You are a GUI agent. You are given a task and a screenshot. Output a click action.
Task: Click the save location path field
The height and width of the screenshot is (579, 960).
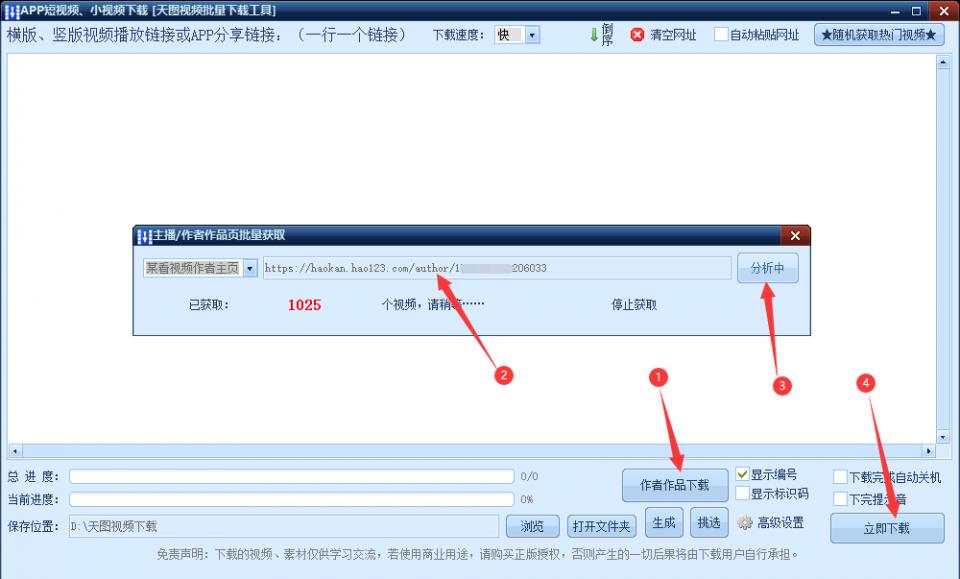click(284, 526)
